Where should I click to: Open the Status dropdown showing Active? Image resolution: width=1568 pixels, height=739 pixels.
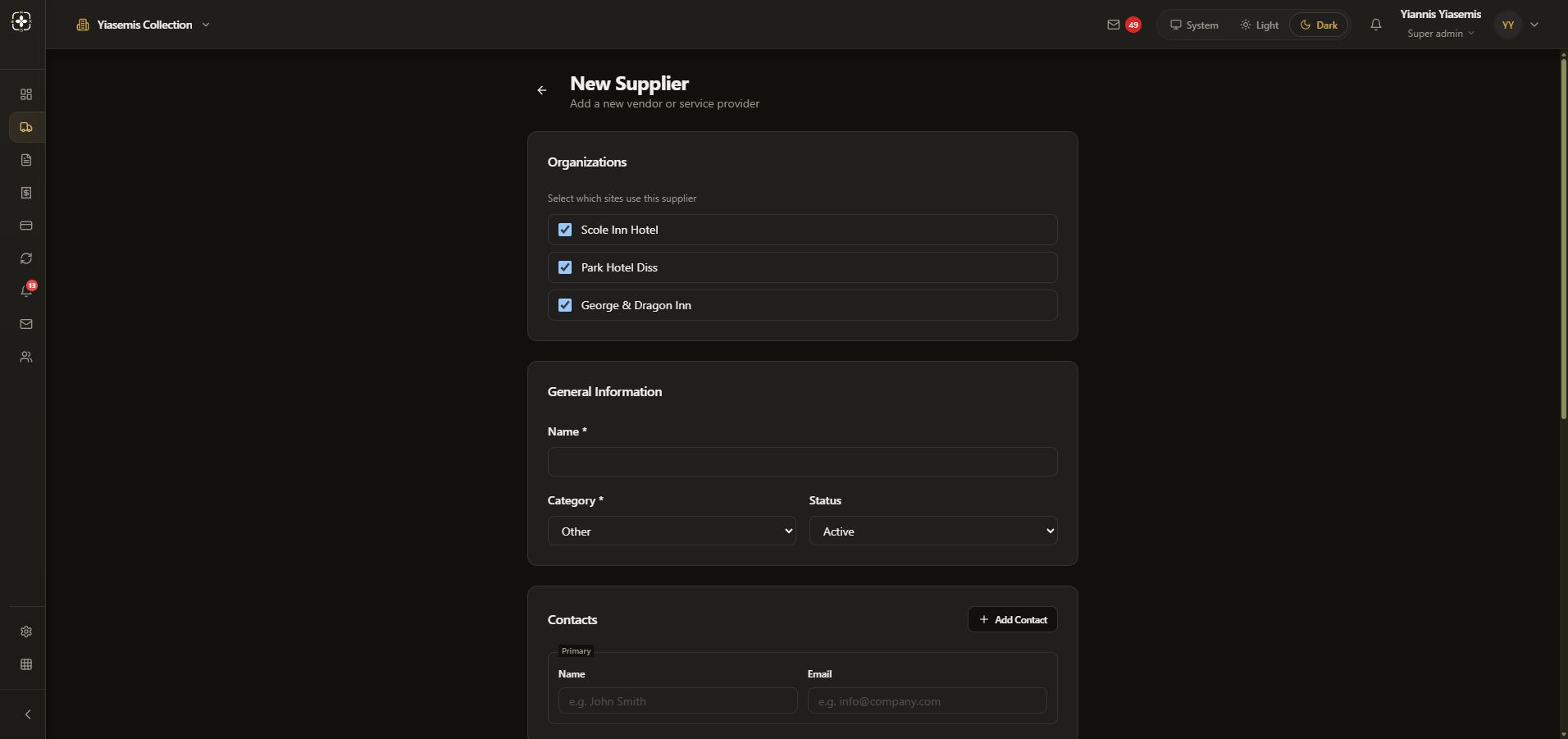pyautogui.click(x=933, y=531)
